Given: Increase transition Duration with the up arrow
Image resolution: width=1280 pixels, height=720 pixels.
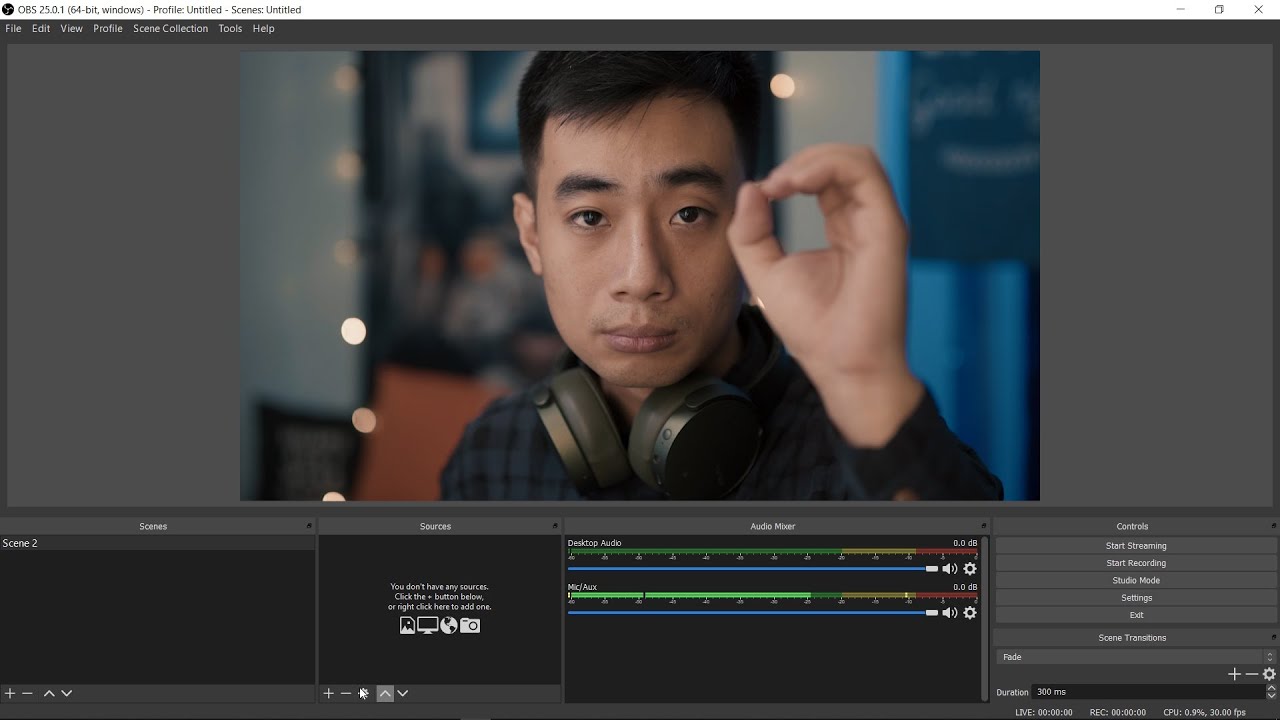Looking at the screenshot, I should (x=1271, y=688).
